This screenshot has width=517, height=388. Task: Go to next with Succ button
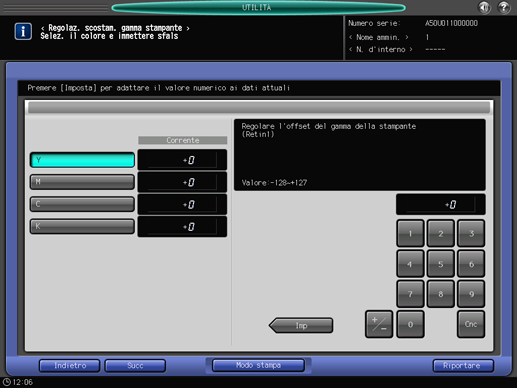(135, 366)
